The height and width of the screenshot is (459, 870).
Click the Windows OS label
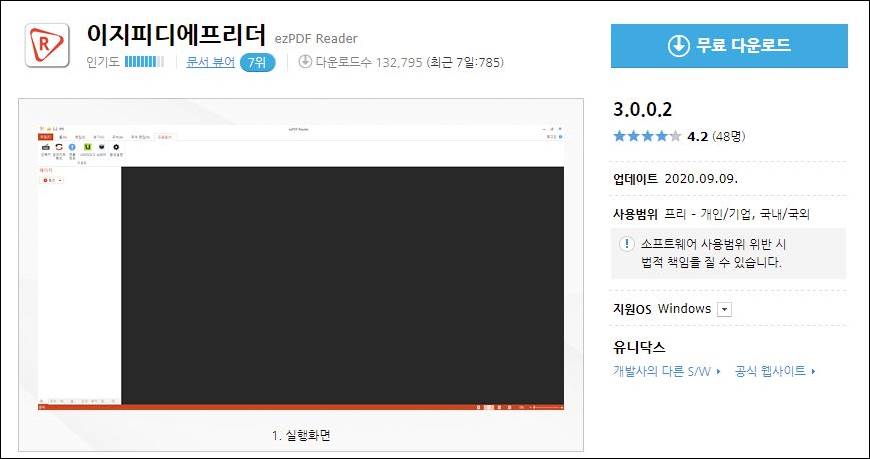point(684,309)
